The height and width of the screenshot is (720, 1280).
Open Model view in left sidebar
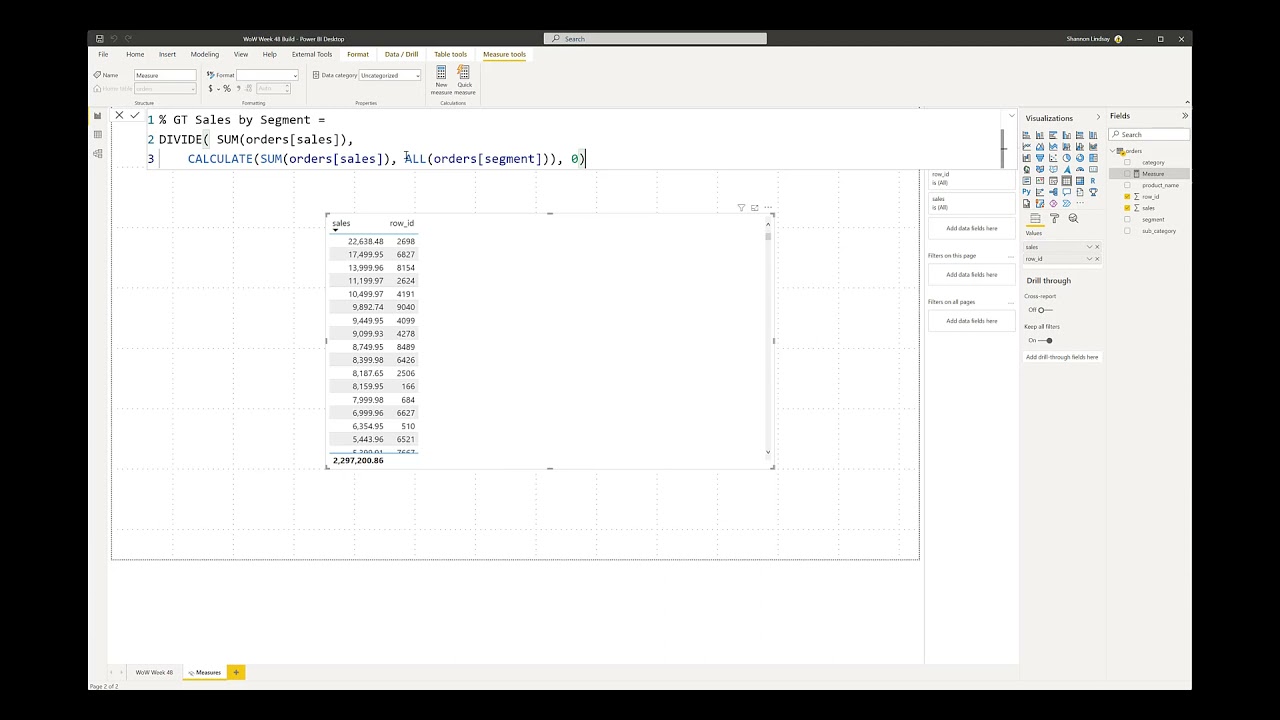click(98, 154)
